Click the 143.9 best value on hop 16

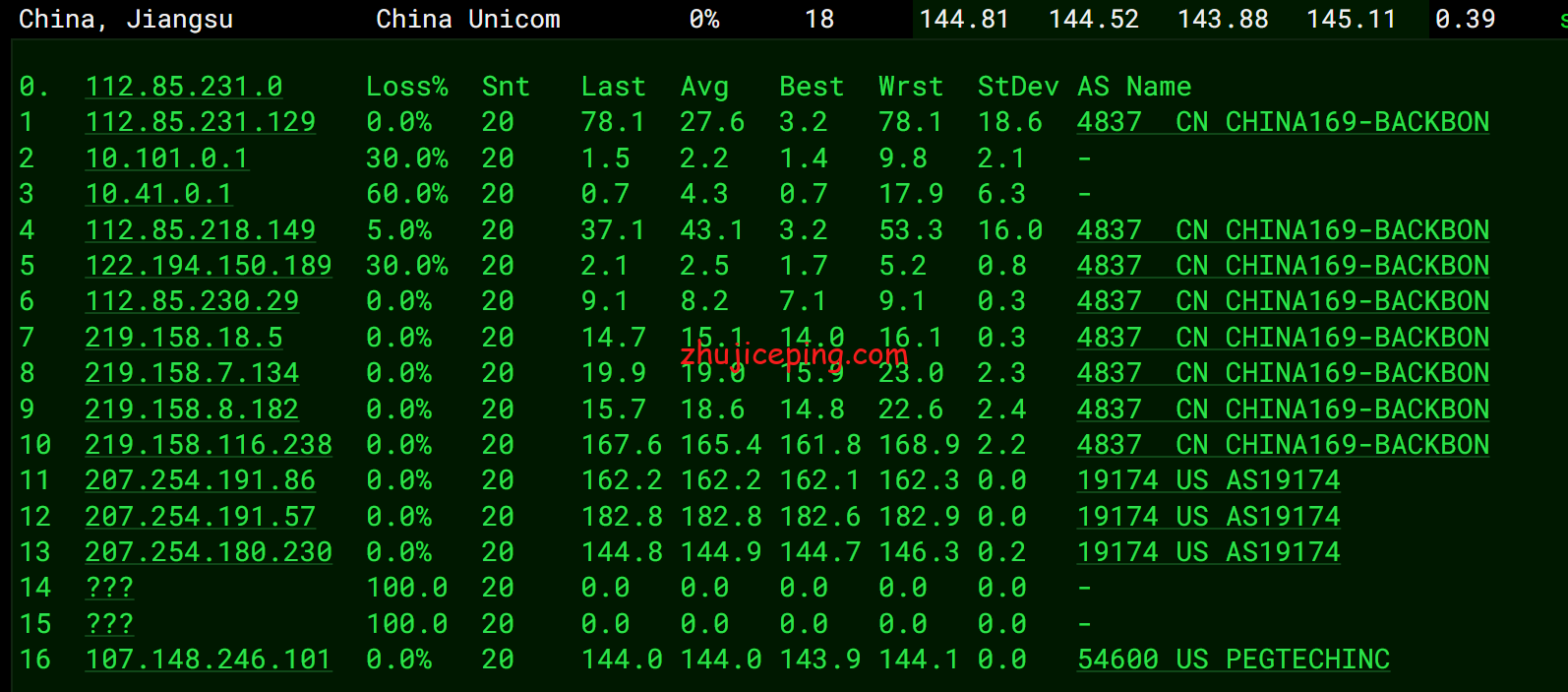coord(820,660)
